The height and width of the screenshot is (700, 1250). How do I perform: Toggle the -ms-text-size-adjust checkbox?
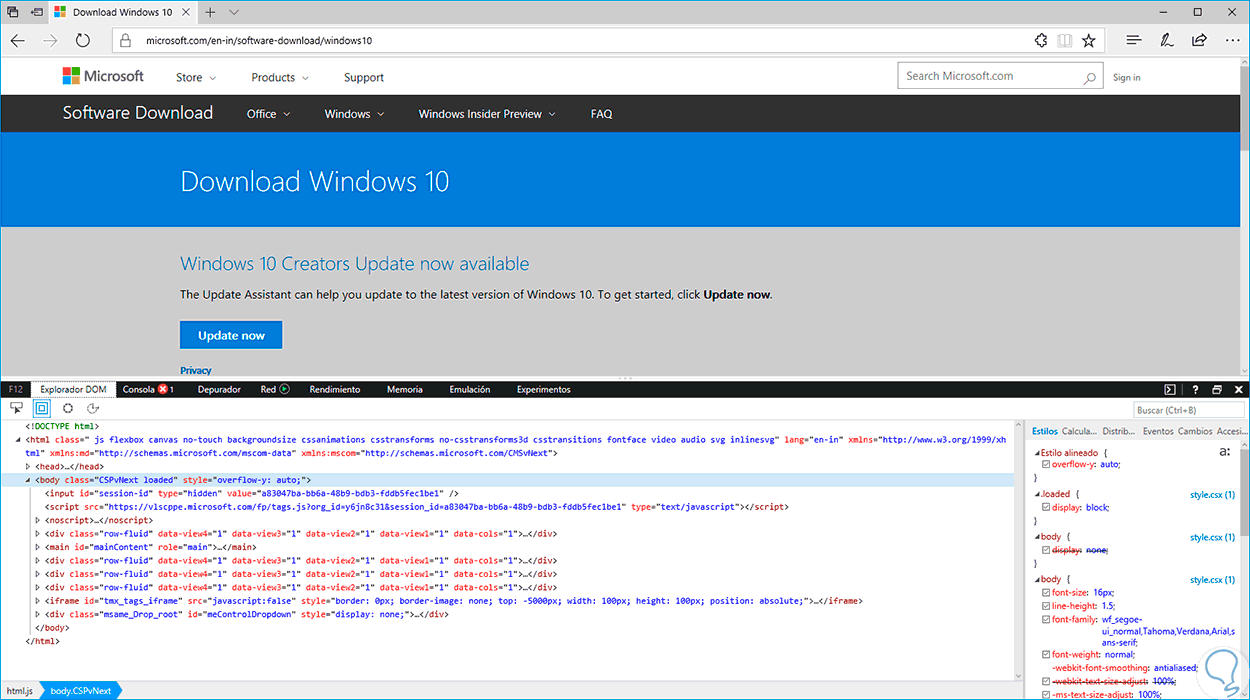[1046, 694]
